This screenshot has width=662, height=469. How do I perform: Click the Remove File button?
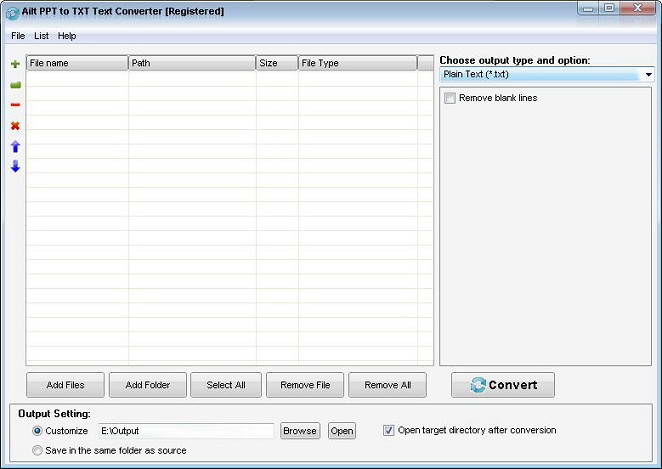point(305,385)
